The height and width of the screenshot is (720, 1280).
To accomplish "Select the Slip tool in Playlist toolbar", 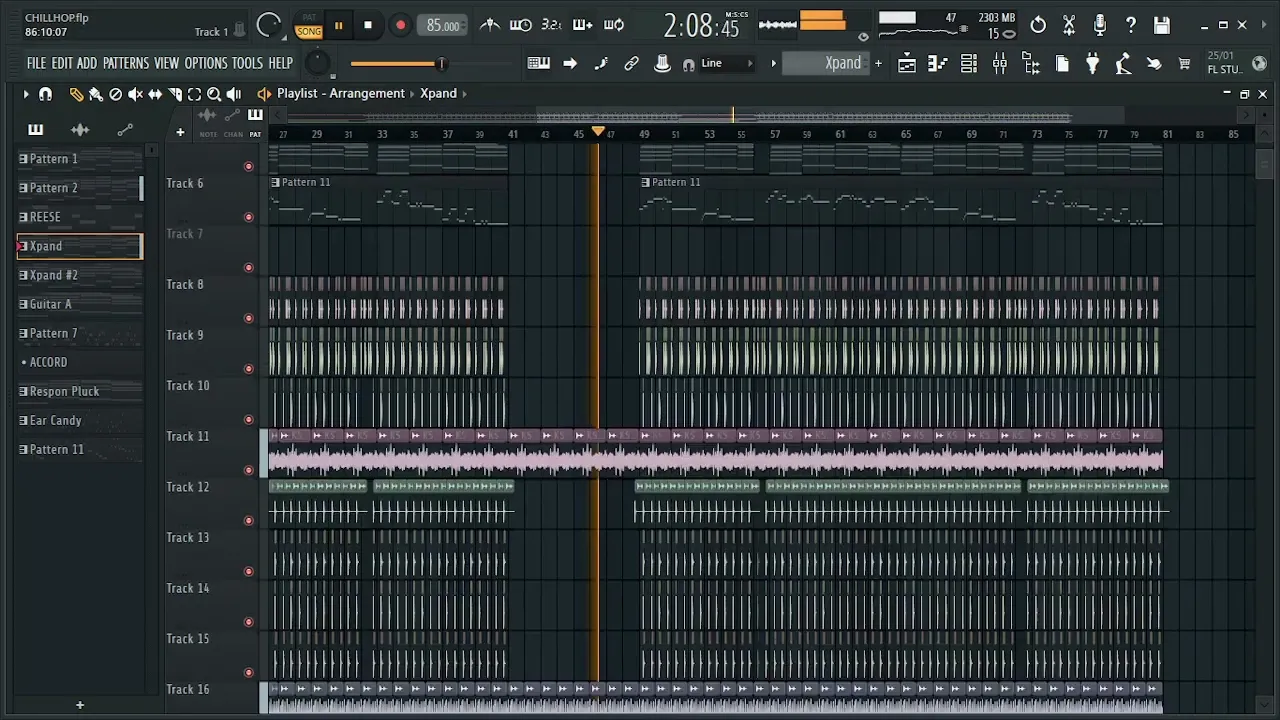I will (x=155, y=94).
